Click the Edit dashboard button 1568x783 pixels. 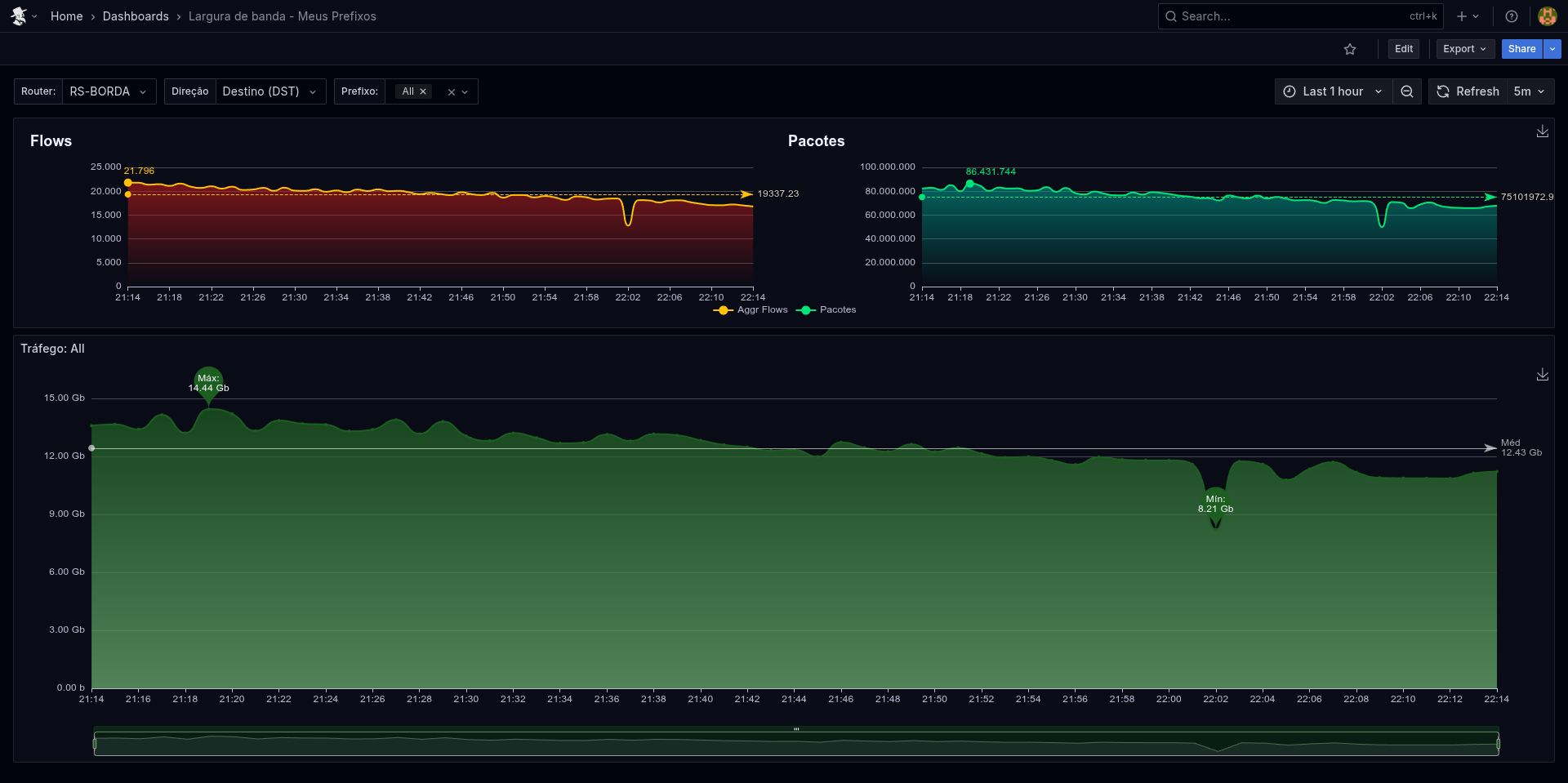1403,49
